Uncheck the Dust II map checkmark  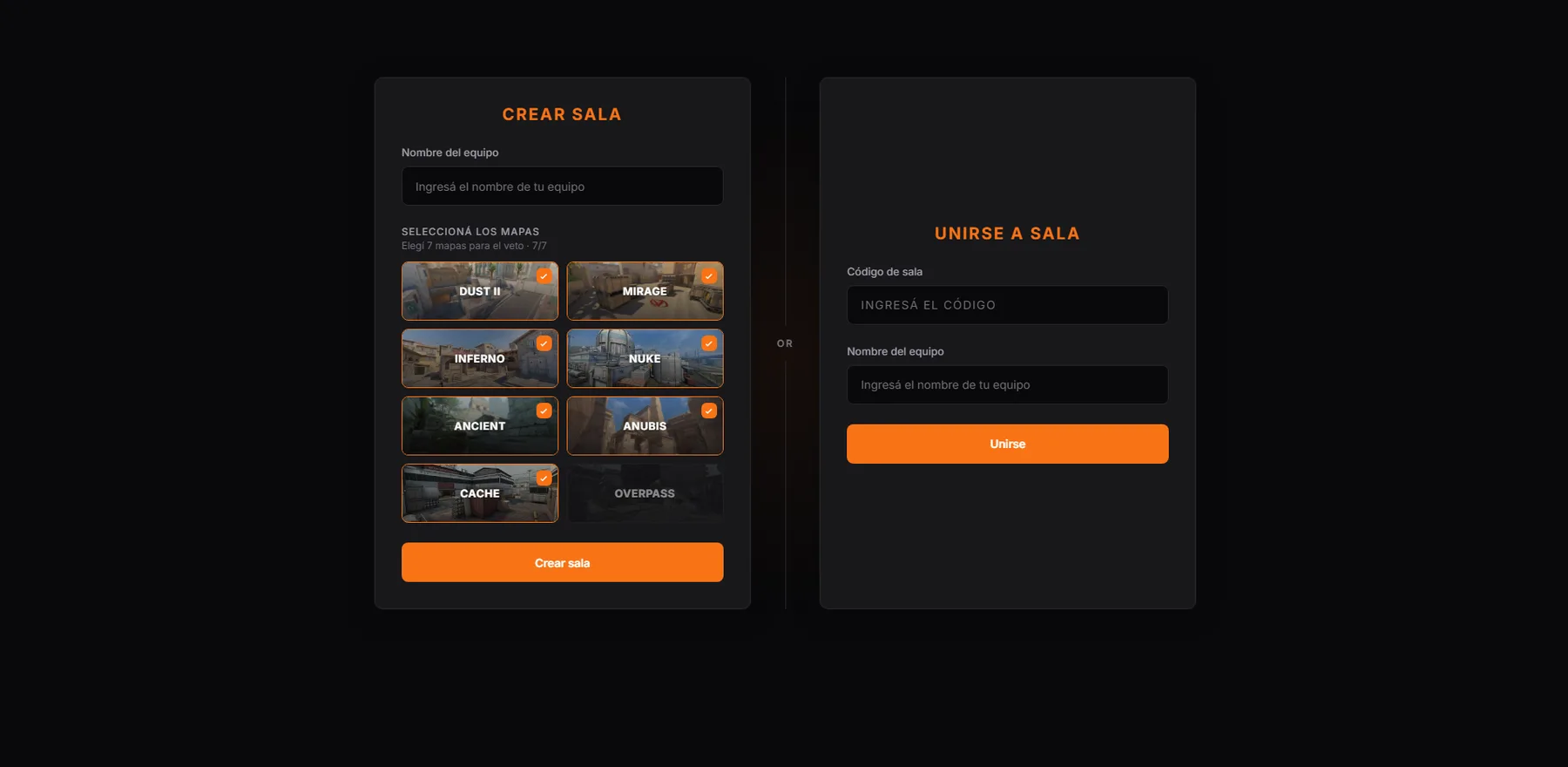544,276
